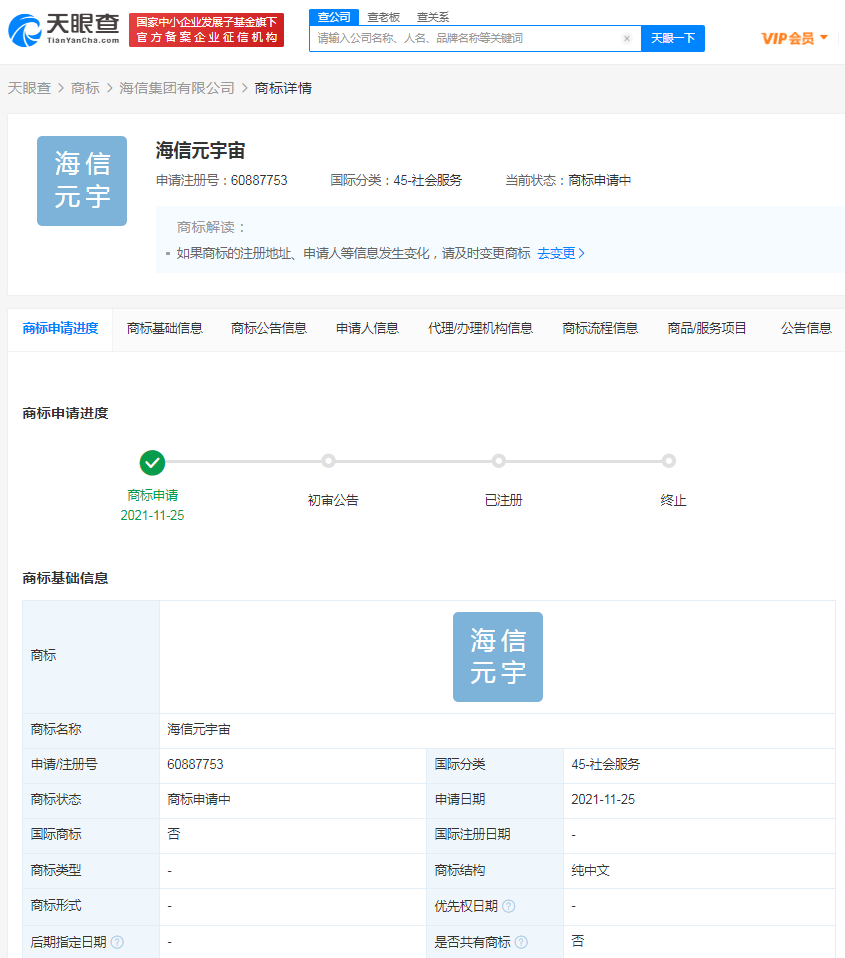Click the 海信元宇 trademark image in the table
Screen dimensions: 845x958
(497, 656)
